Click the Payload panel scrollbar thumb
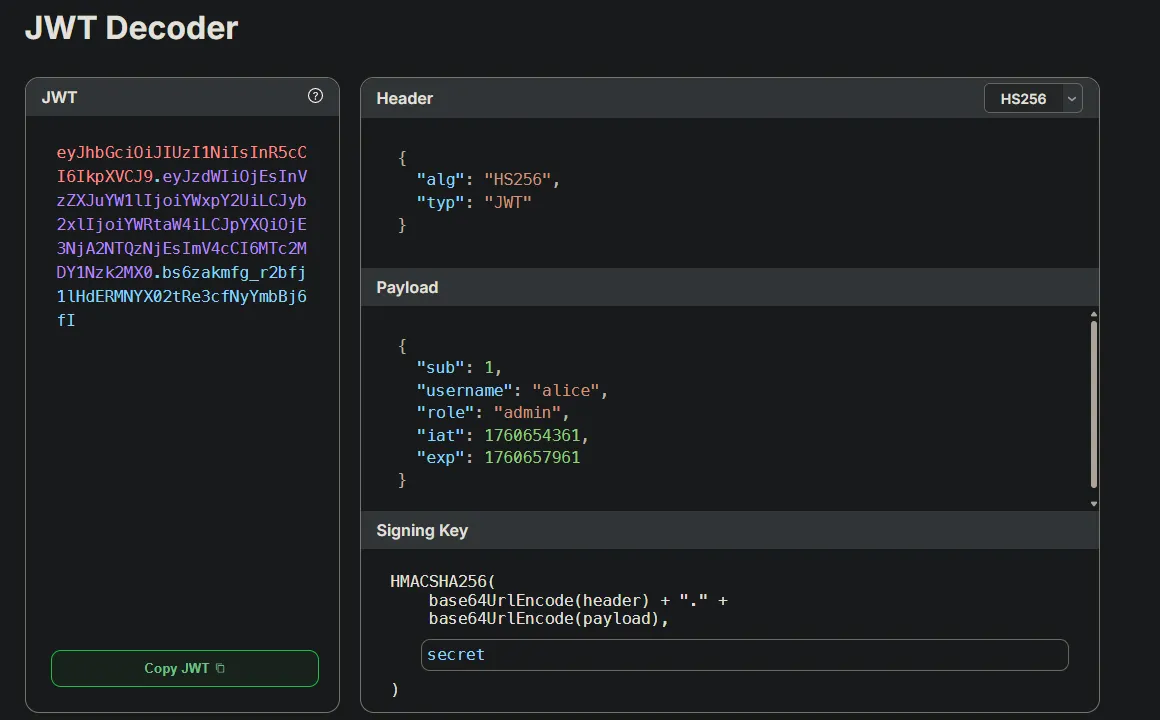This screenshot has height=720, width=1160. point(1093,407)
